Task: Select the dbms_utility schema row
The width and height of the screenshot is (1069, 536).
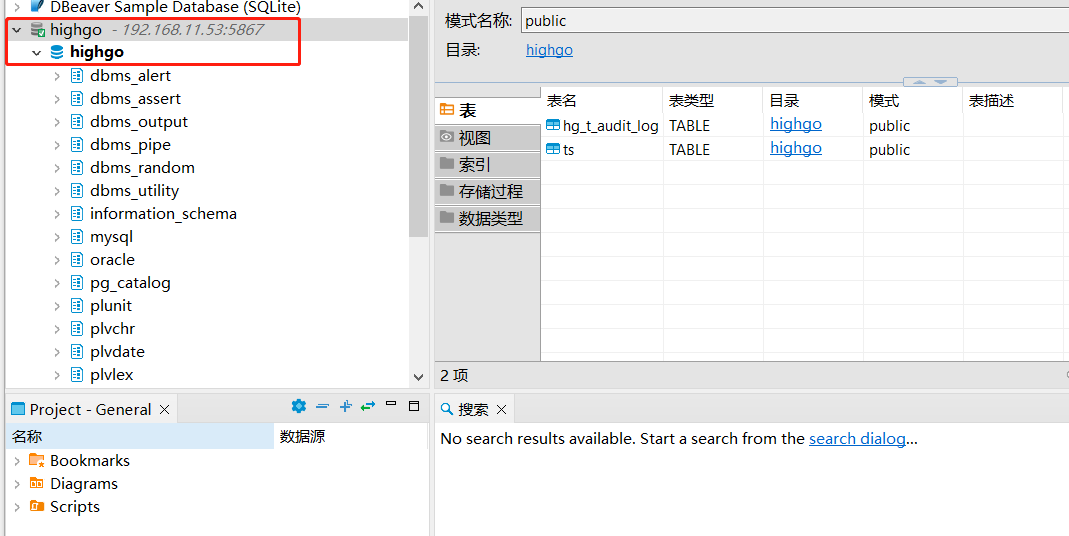Action: pyautogui.click(x=134, y=191)
